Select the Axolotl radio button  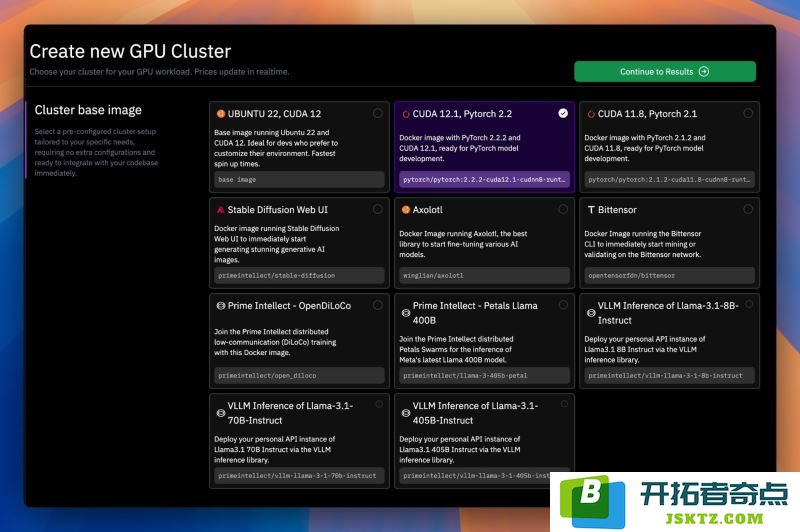563,209
